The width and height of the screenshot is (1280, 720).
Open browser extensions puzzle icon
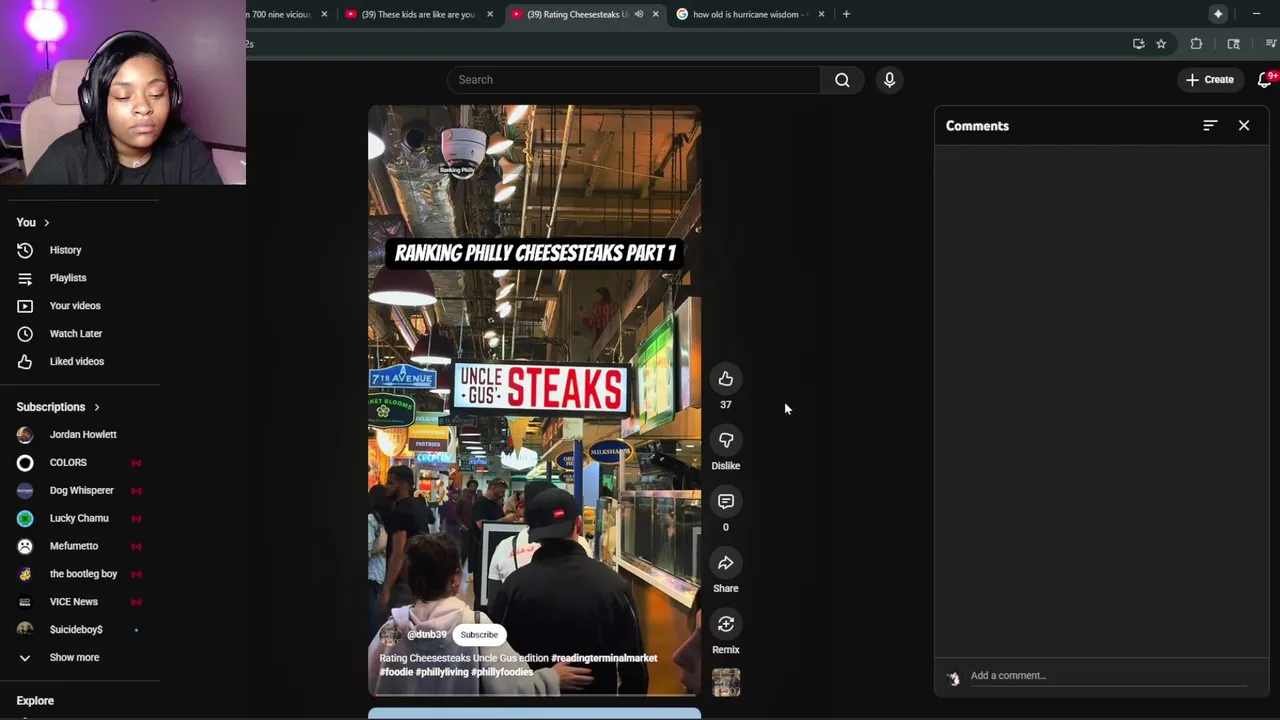click(1196, 44)
